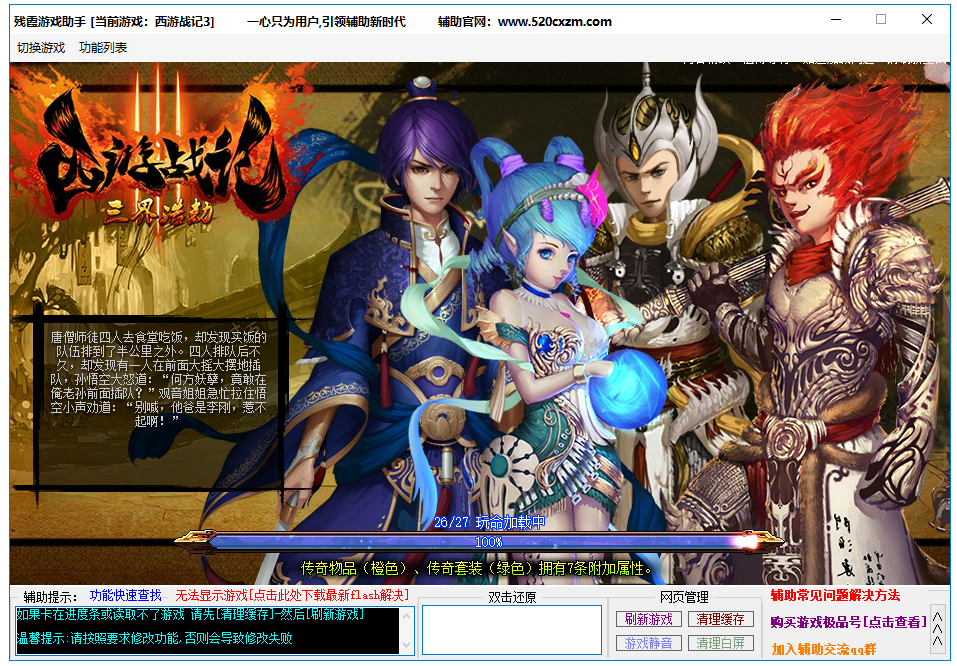Minimize the 残香游戏助手 window
Screen dimensions: 957x666
point(836,20)
